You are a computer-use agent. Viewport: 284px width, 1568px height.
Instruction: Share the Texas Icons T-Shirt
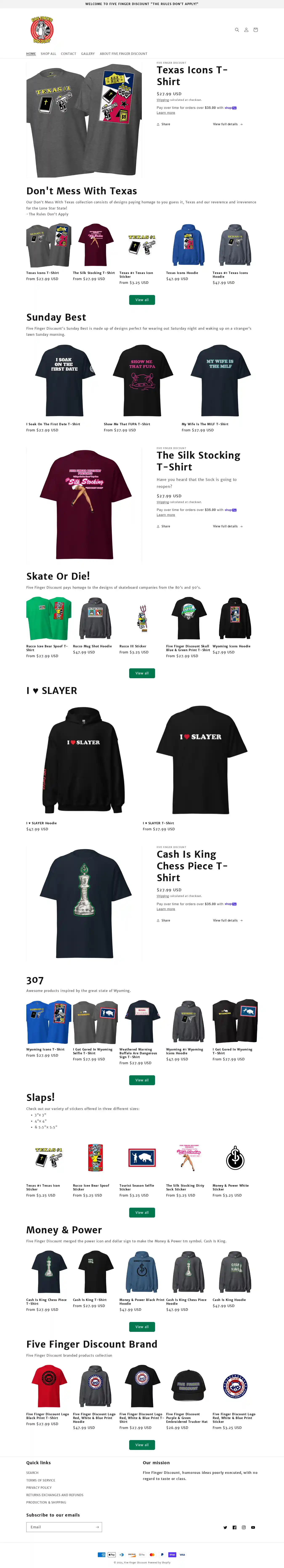tap(163, 124)
